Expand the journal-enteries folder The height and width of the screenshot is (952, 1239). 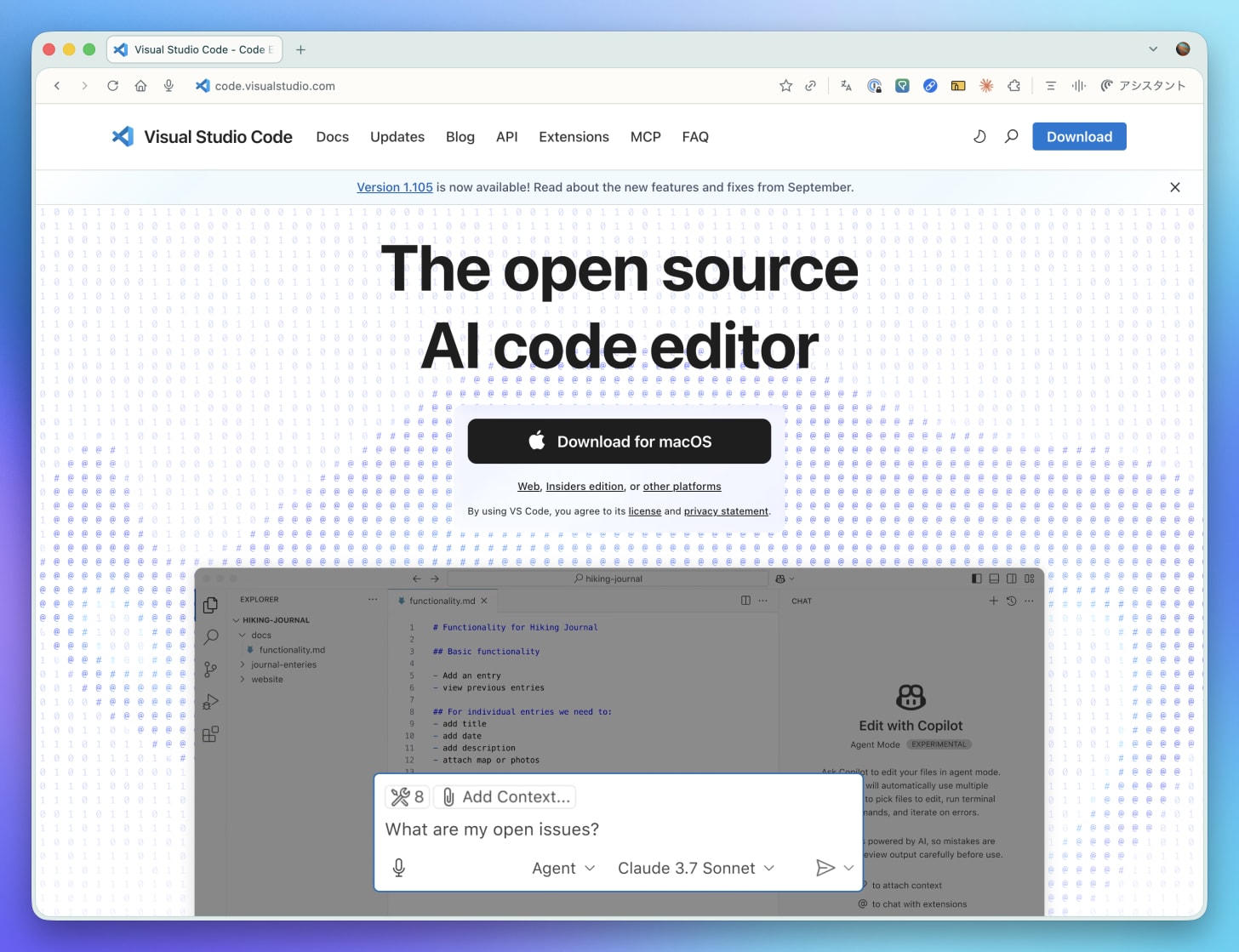pyautogui.click(x=278, y=665)
